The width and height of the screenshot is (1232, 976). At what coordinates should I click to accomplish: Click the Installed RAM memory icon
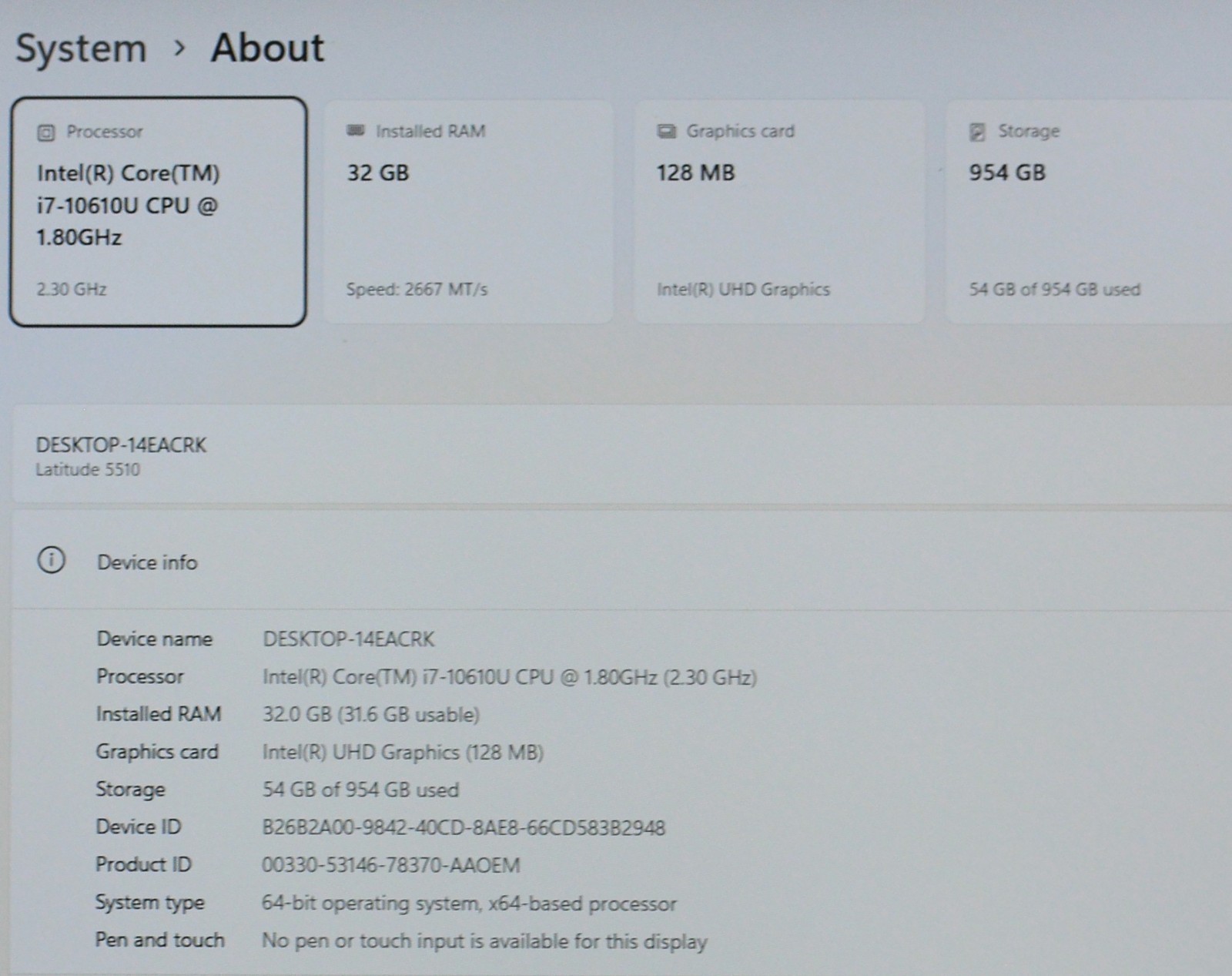tap(355, 130)
